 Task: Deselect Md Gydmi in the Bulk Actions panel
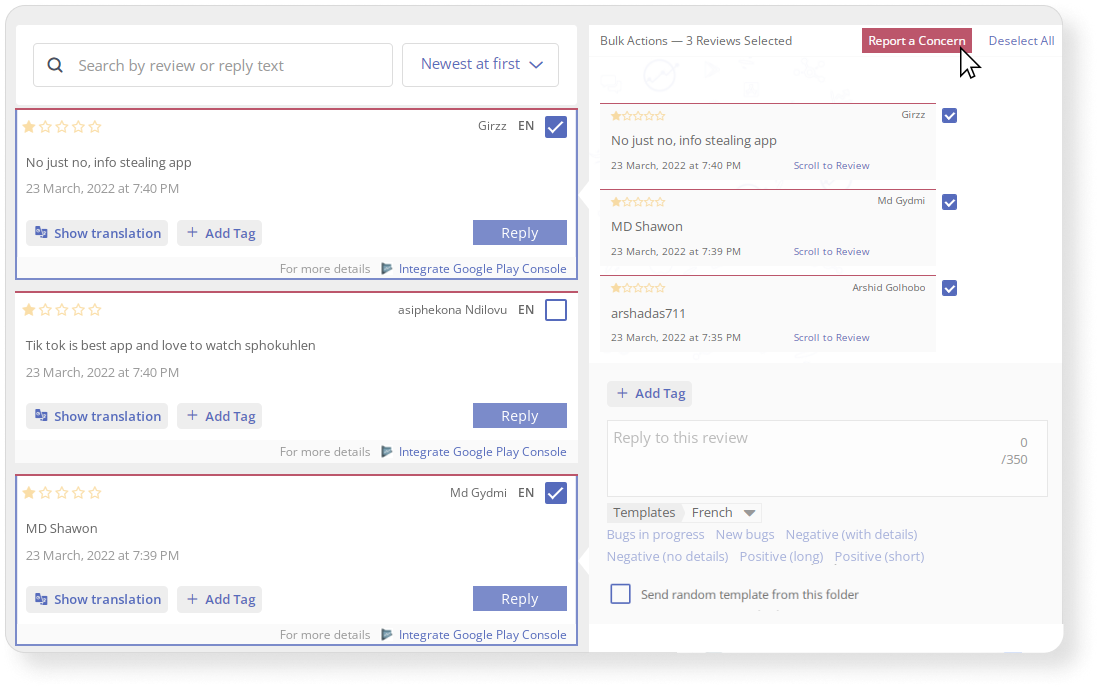[x=950, y=202]
